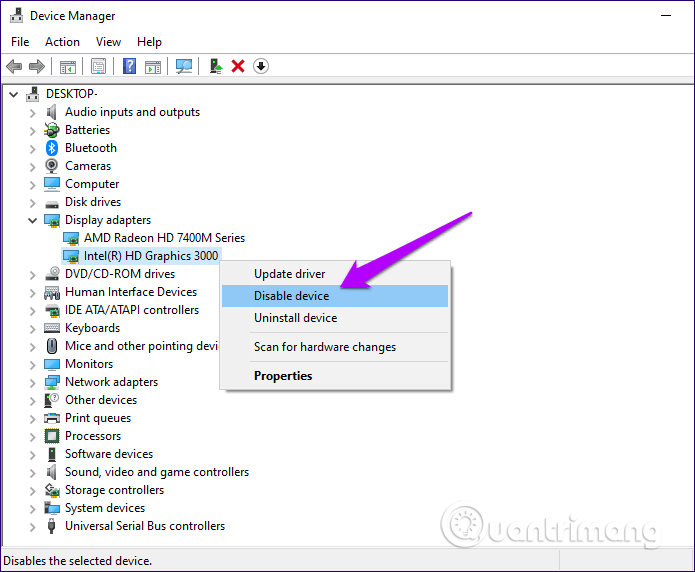The image size is (695, 572).
Task: Click the Processors chip icon
Action: coord(52,436)
